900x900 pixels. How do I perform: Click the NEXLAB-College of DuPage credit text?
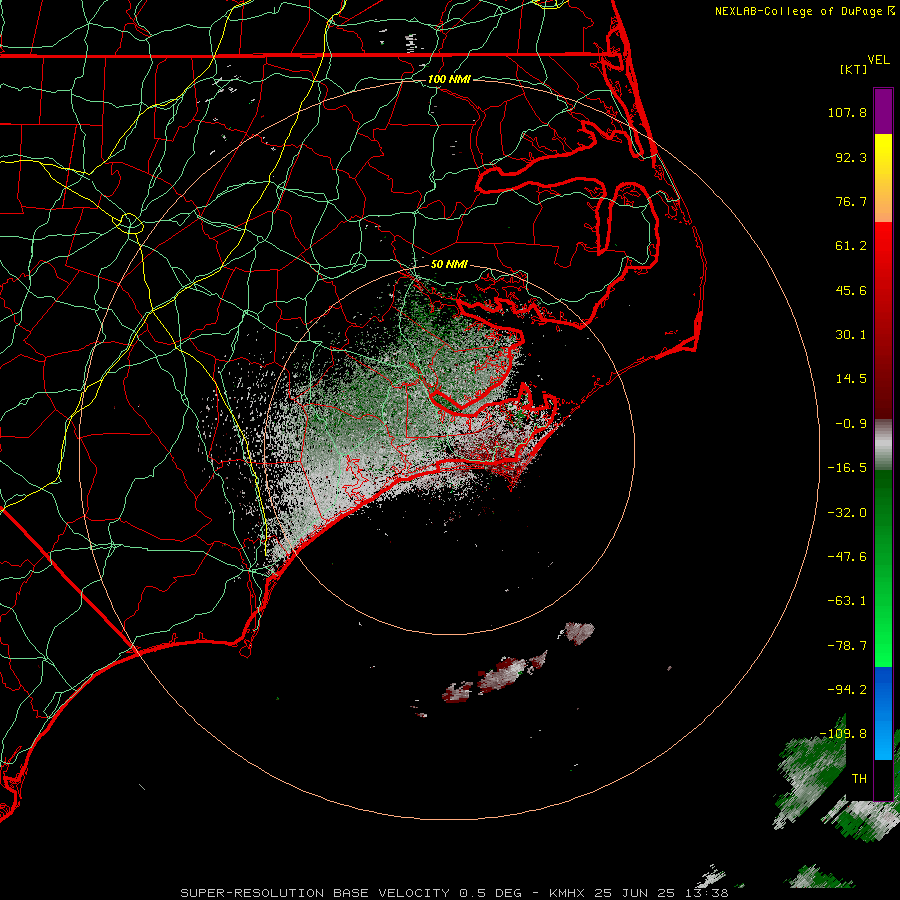(x=798, y=11)
